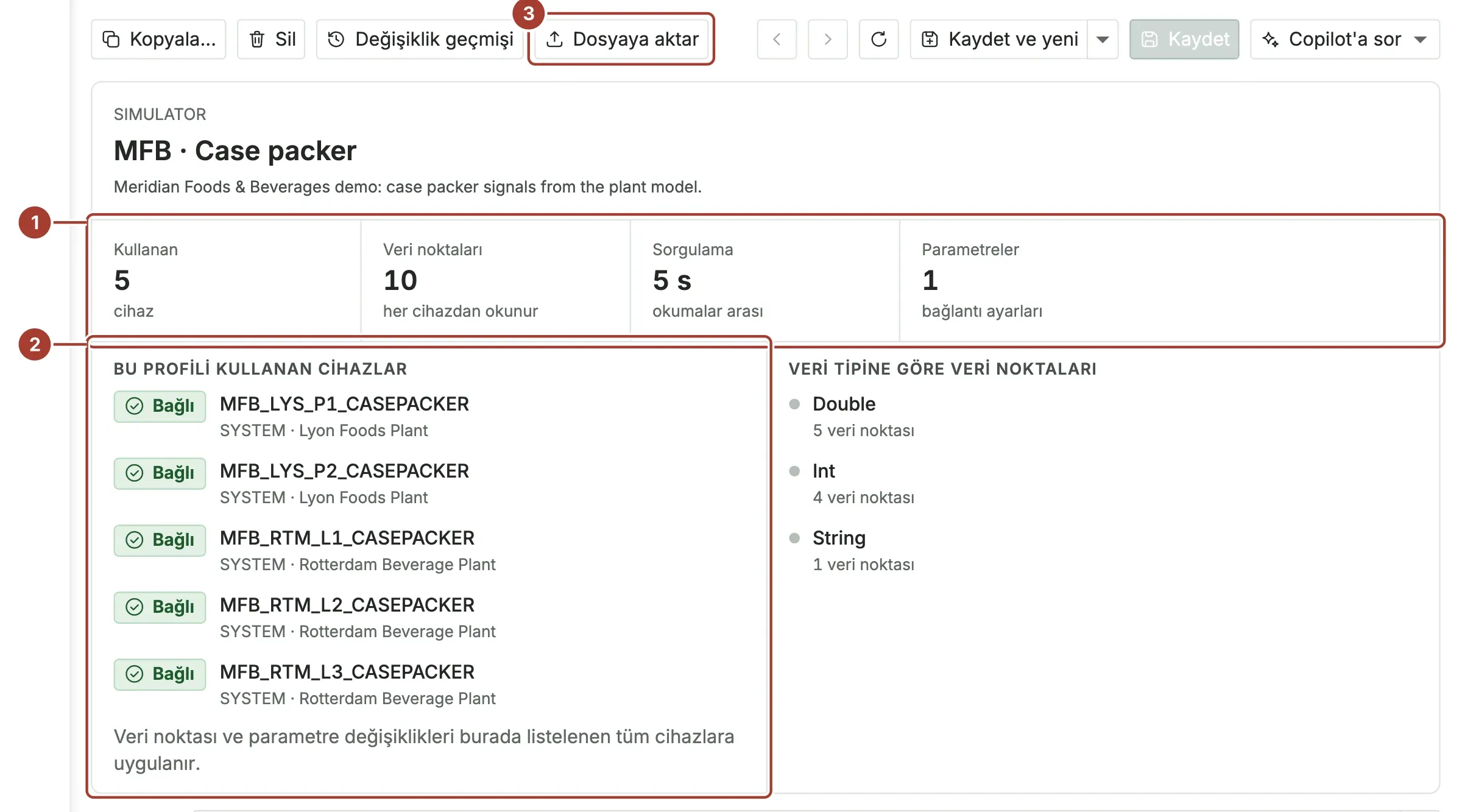Click Bağlı badge for MFB_LYS_P1_CASEPACKER
This screenshot has width=1462, height=812.
[160, 406]
